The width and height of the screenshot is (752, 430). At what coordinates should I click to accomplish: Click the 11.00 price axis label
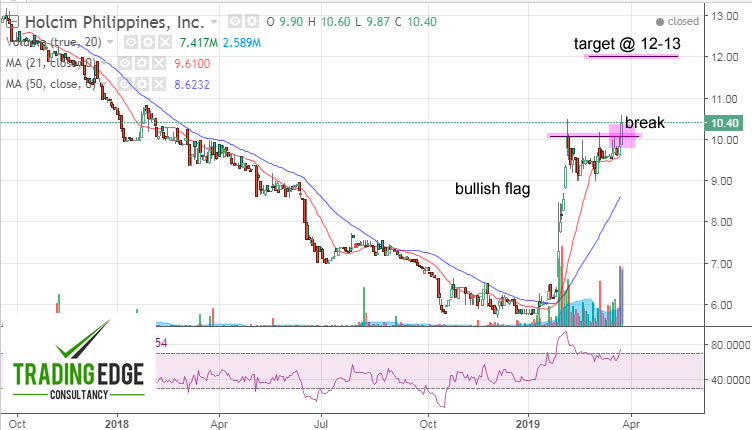click(x=725, y=99)
